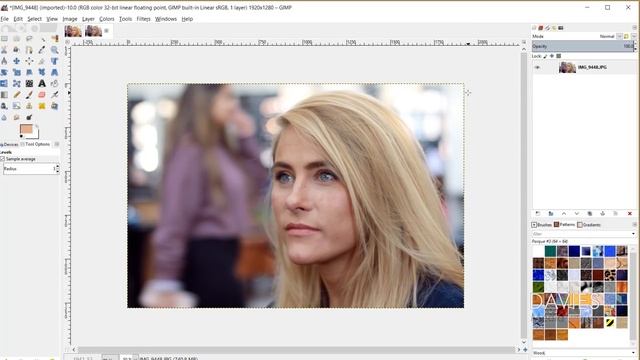Screen dimensions: 640x360
Task: Select the Pencil tool
Action: click(x=16, y=95)
